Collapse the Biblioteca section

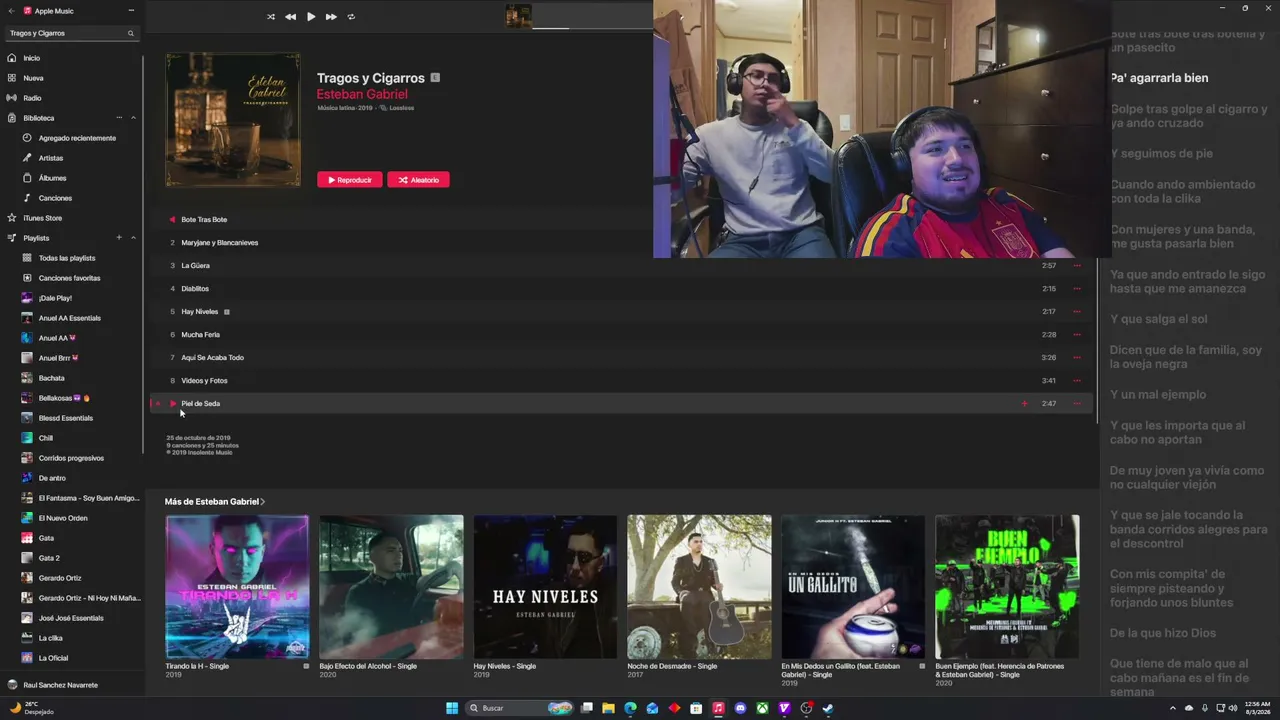point(133,118)
